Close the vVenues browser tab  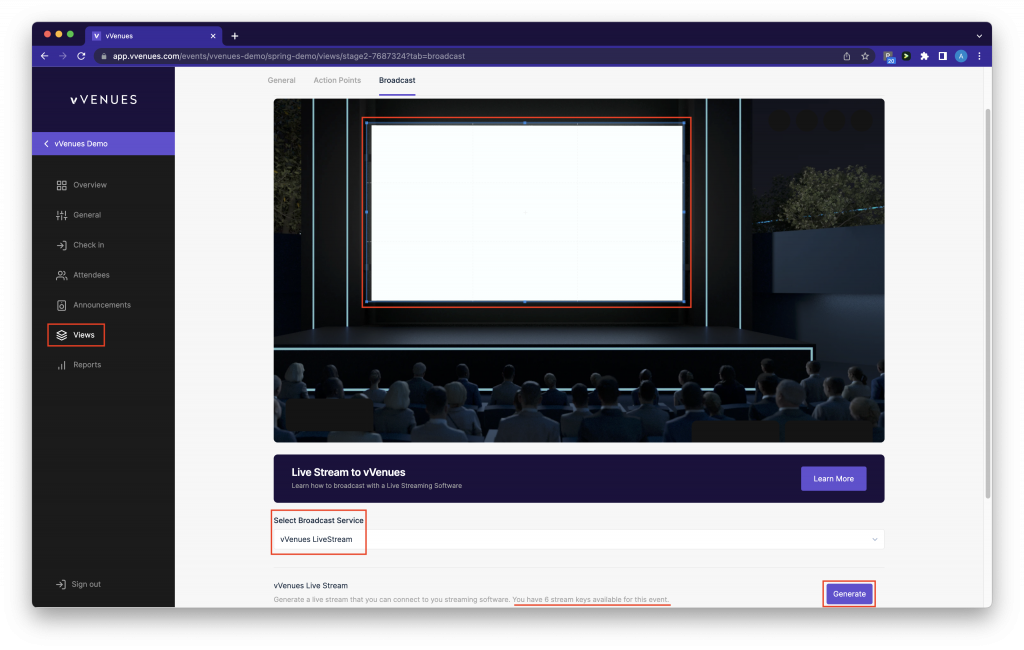(x=213, y=36)
